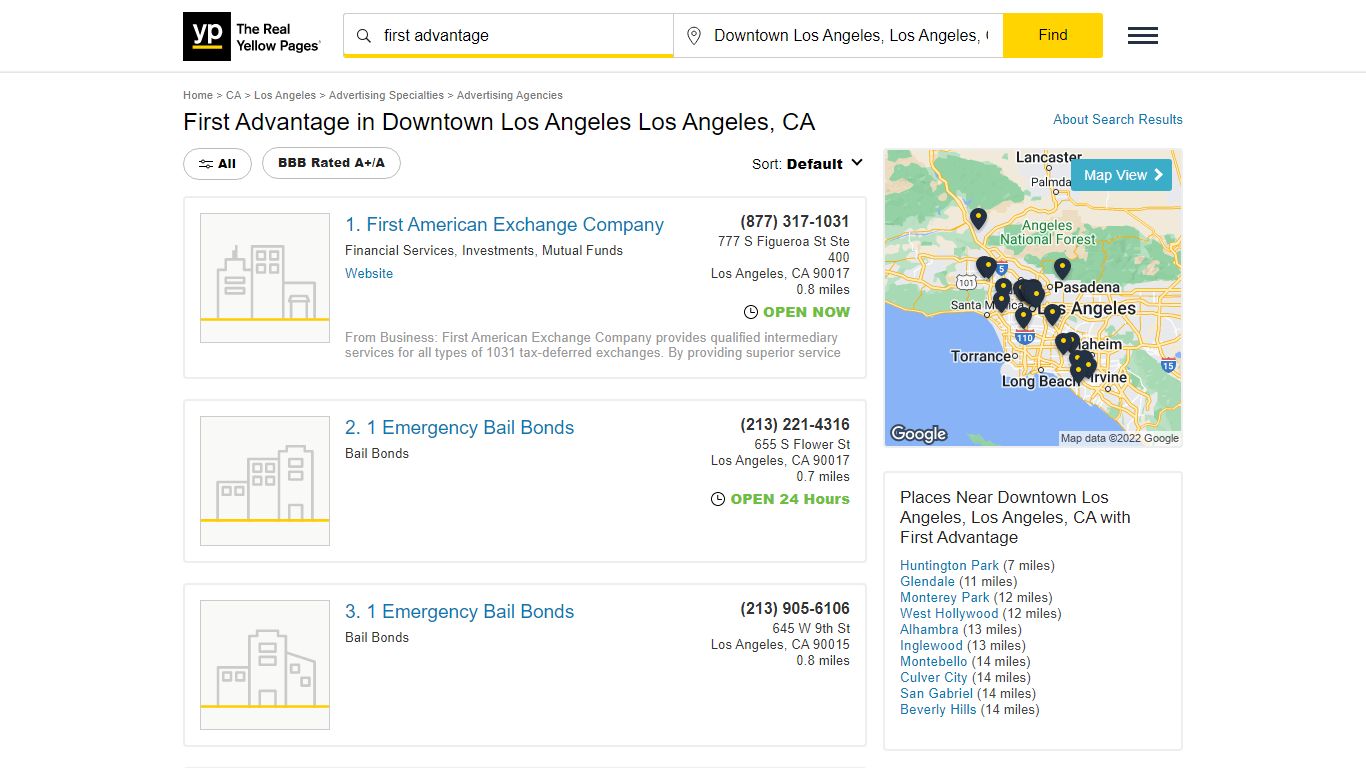This screenshot has height=768, width=1366.
Task: Click phone number (213) 221-4316
Action: click(x=795, y=425)
